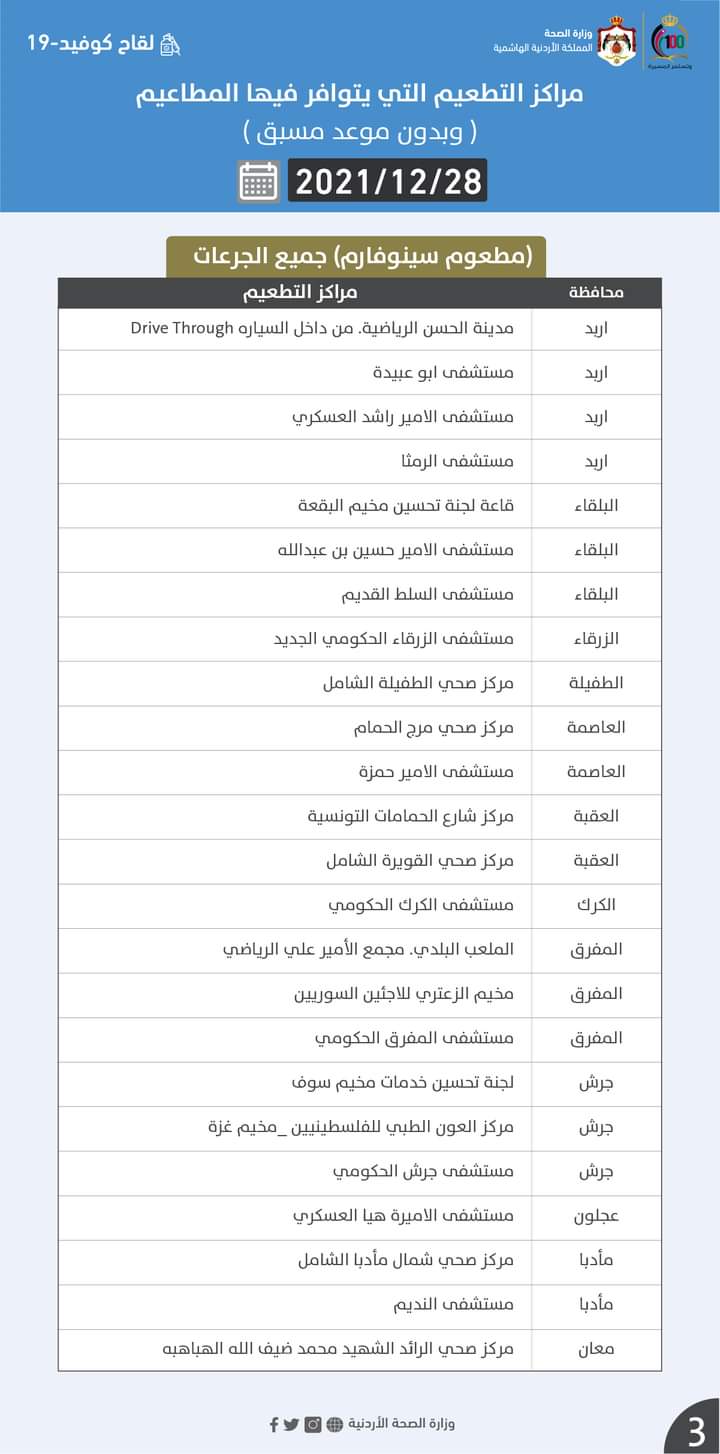Click the معان governorate cell

tap(596, 1348)
